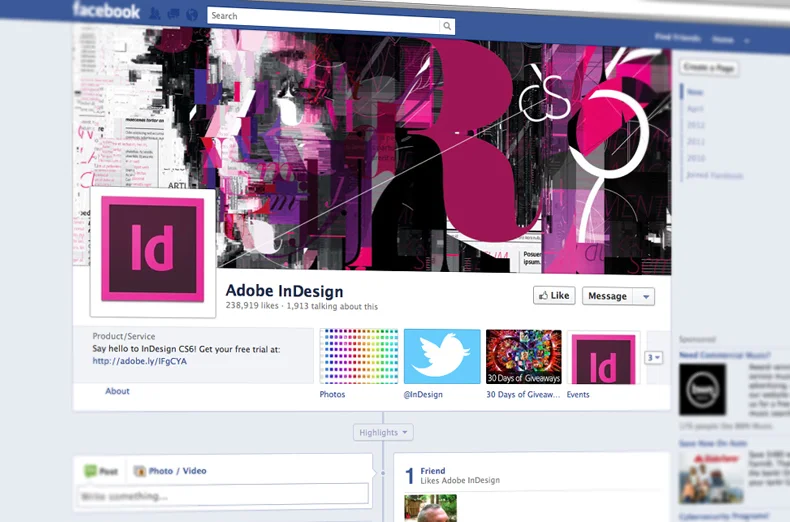Like the Adobe InDesign page
The height and width of the screenshot is (522, 790).
(554, 296)
